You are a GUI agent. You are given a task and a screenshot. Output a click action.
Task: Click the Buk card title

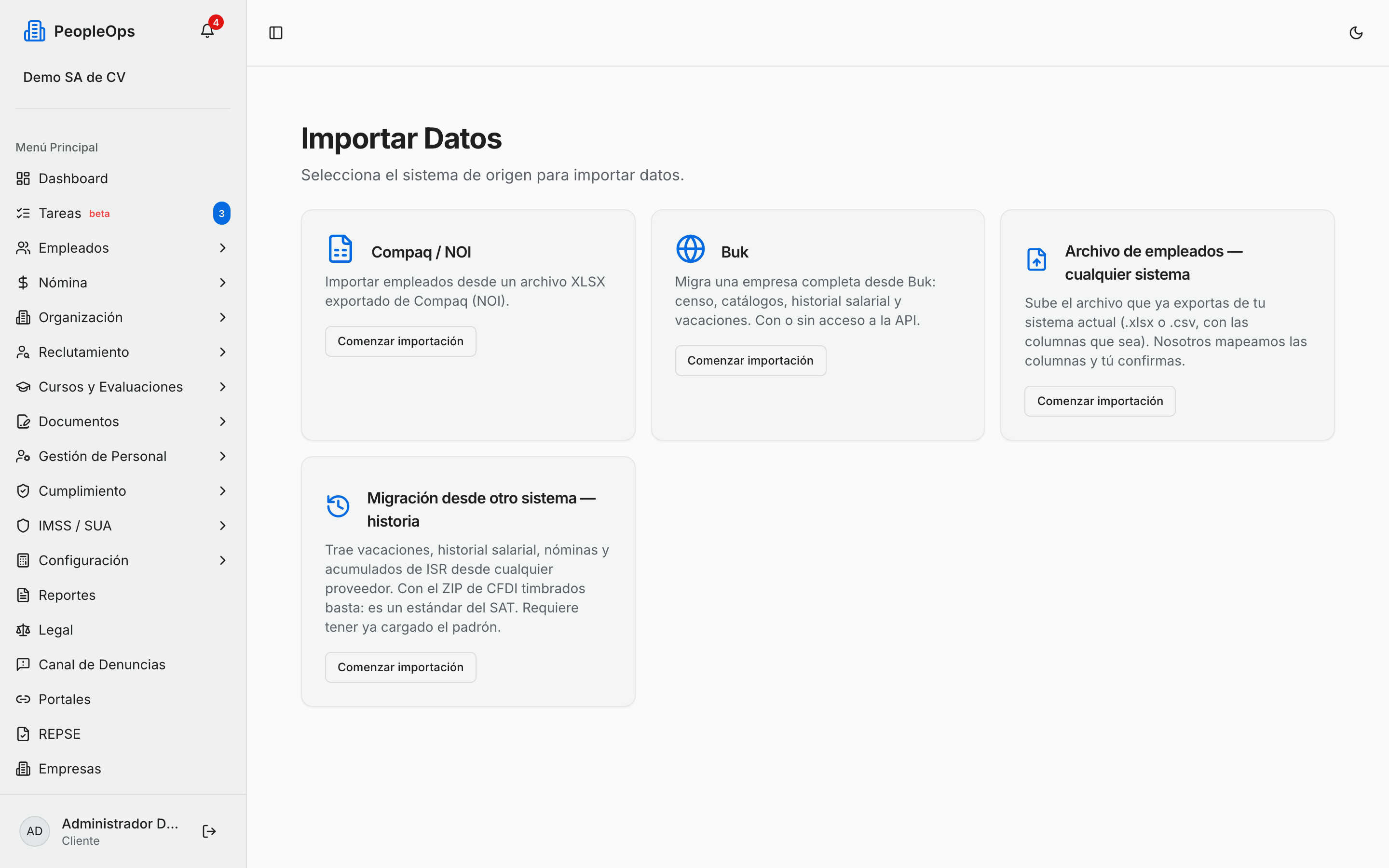pyautogui.click(x=735, y=252)
